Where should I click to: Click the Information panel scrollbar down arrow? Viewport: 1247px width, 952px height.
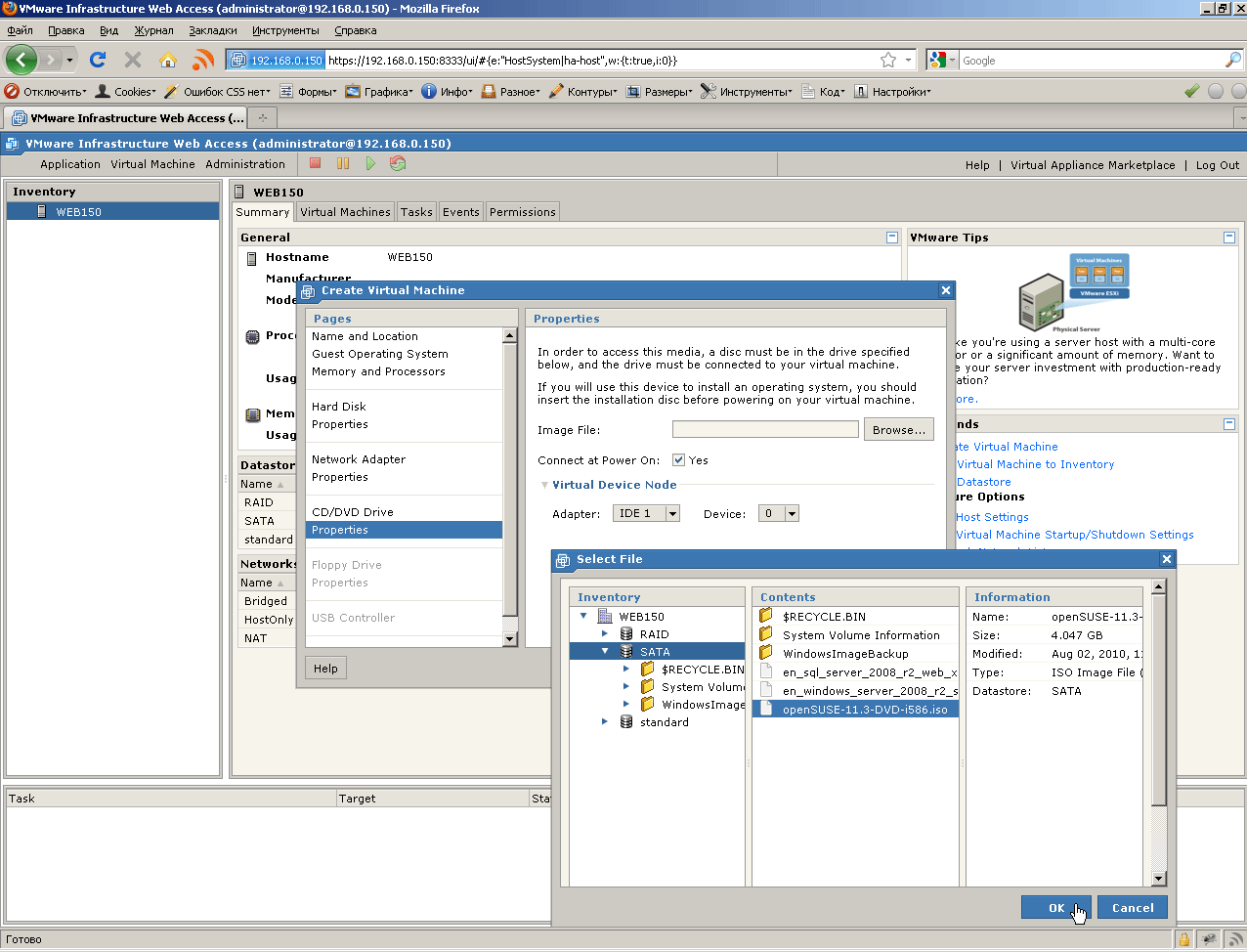tap(1158, 879)
